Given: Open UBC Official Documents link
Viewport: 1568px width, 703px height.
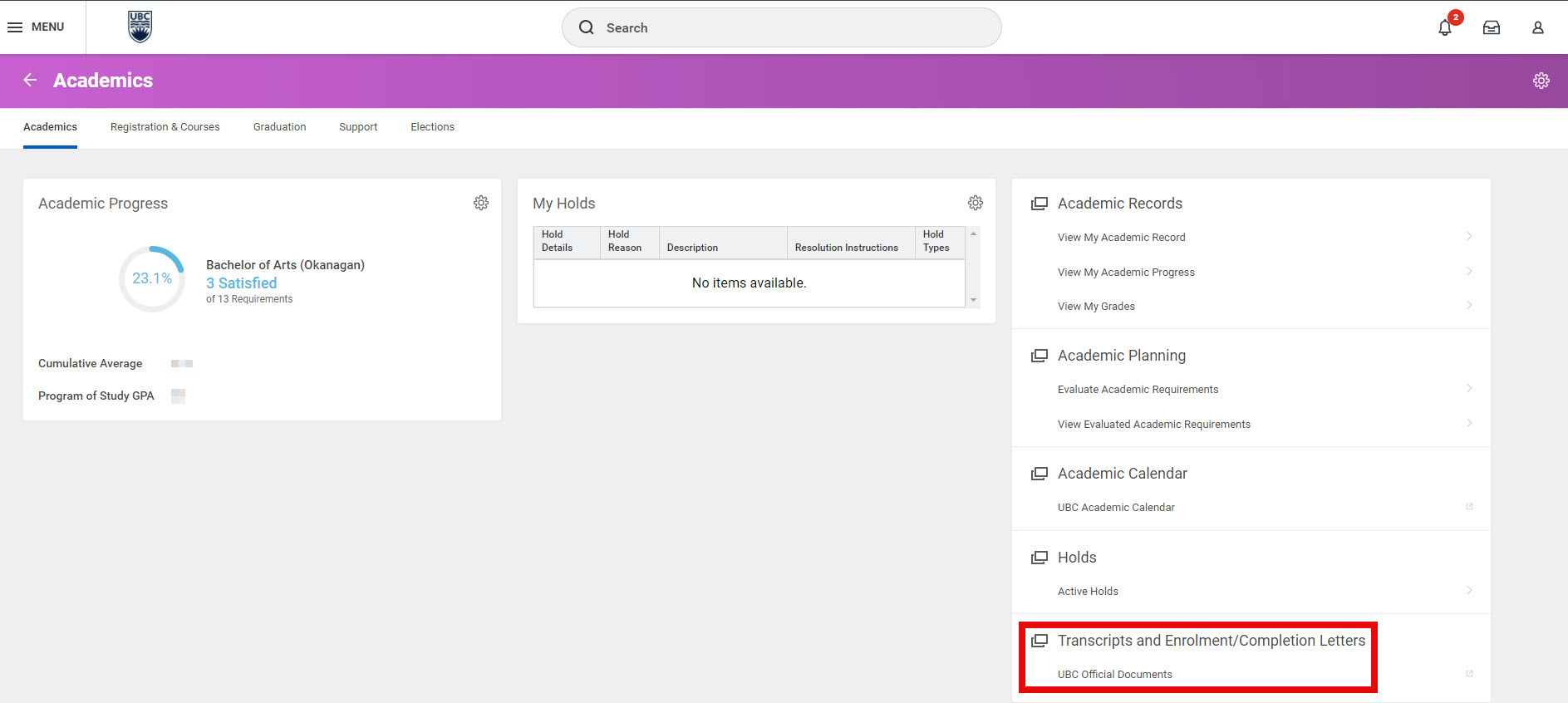Looking at the screenshot, I should coord(1114,675).
